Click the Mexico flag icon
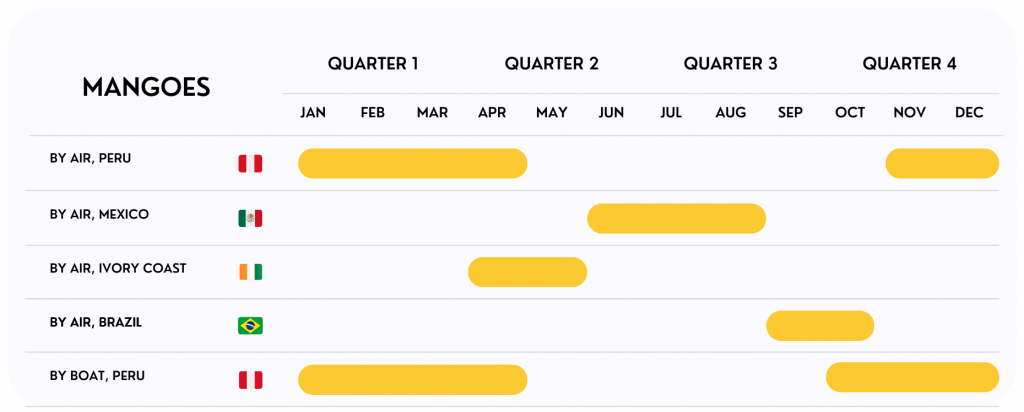This screenshot has width=1024, height=412. click(250, 218)
